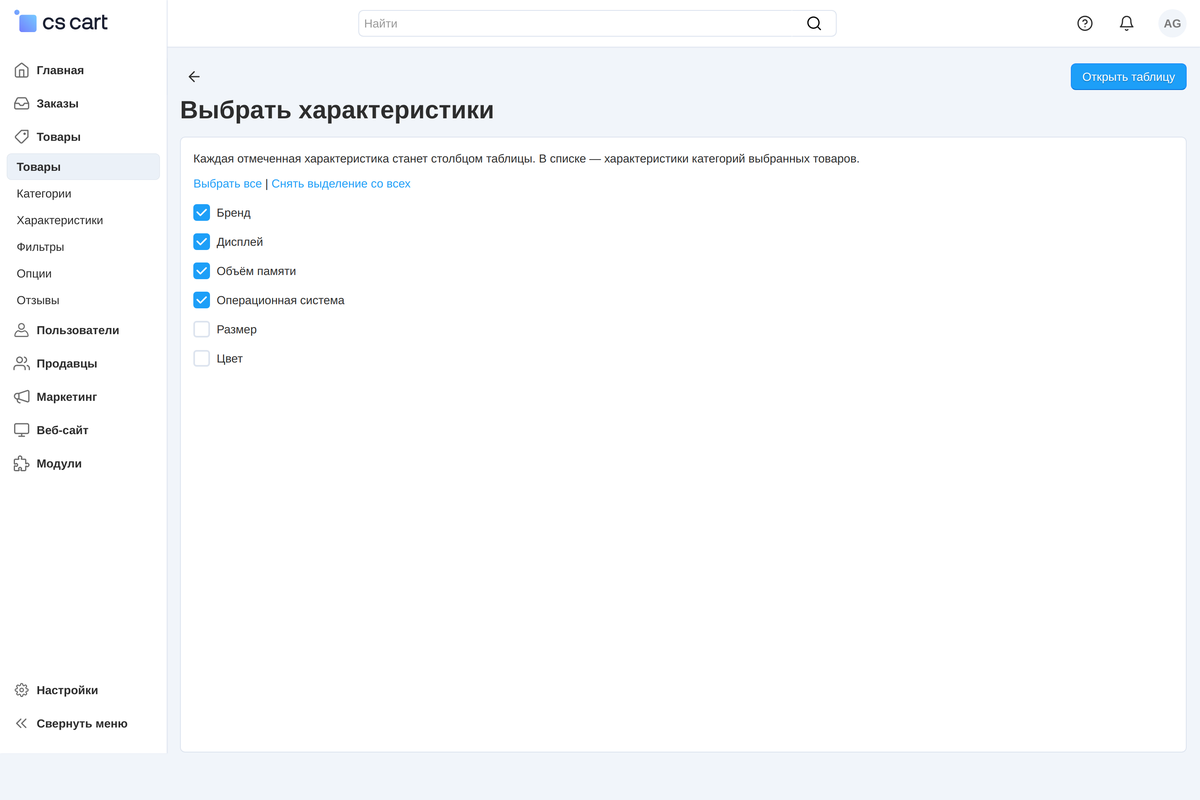Click the Маркетинг megaphone icon
1200x800 pixels.
[22, 397]
